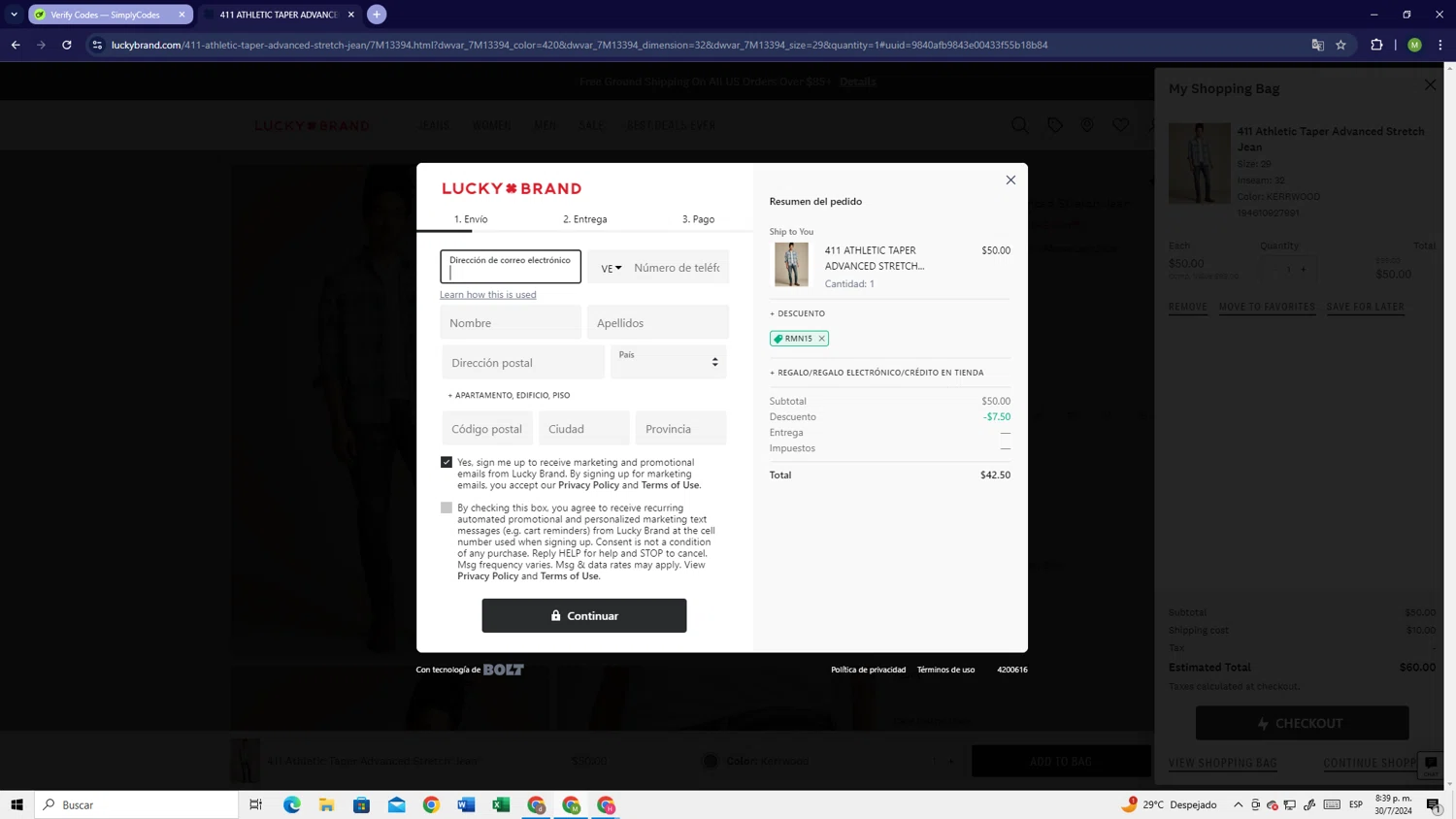The height and width of the screenshot is (819, 1456).
Task: Click the Número de teléfono field
Action: click(x=677, y=268)
